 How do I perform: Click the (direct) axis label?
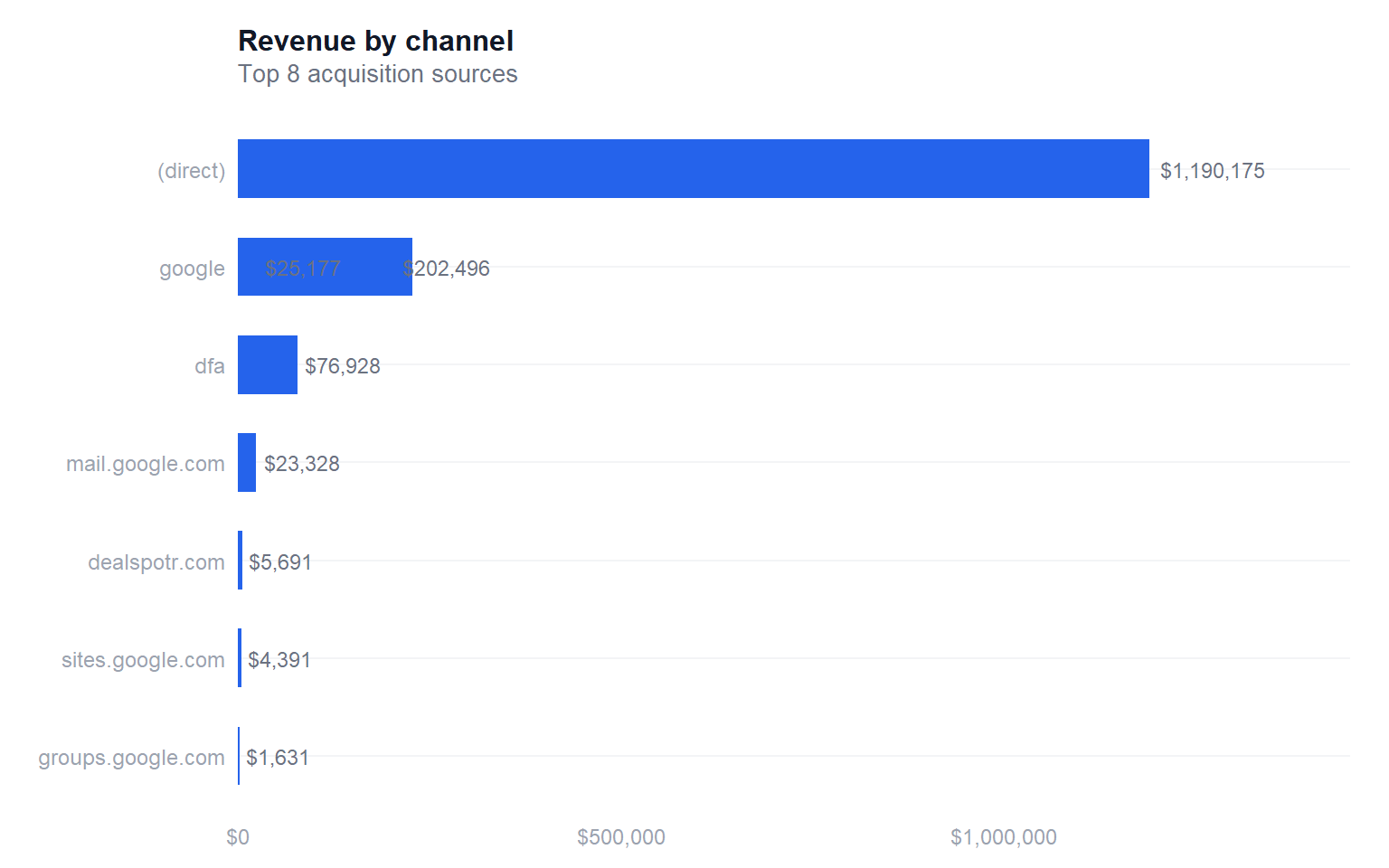[x=192, y=171]
